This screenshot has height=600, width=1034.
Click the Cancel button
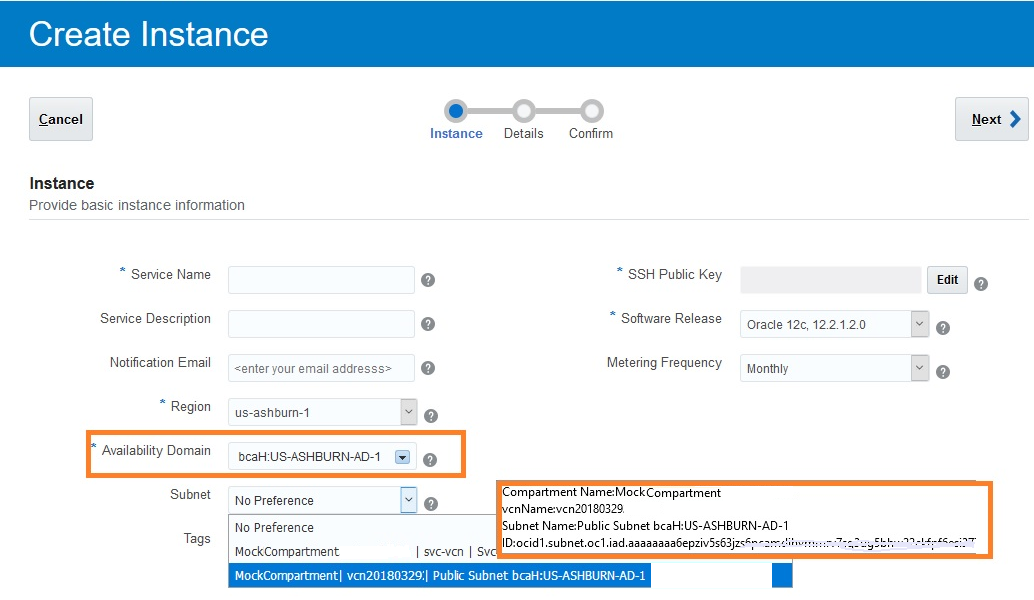61,119
